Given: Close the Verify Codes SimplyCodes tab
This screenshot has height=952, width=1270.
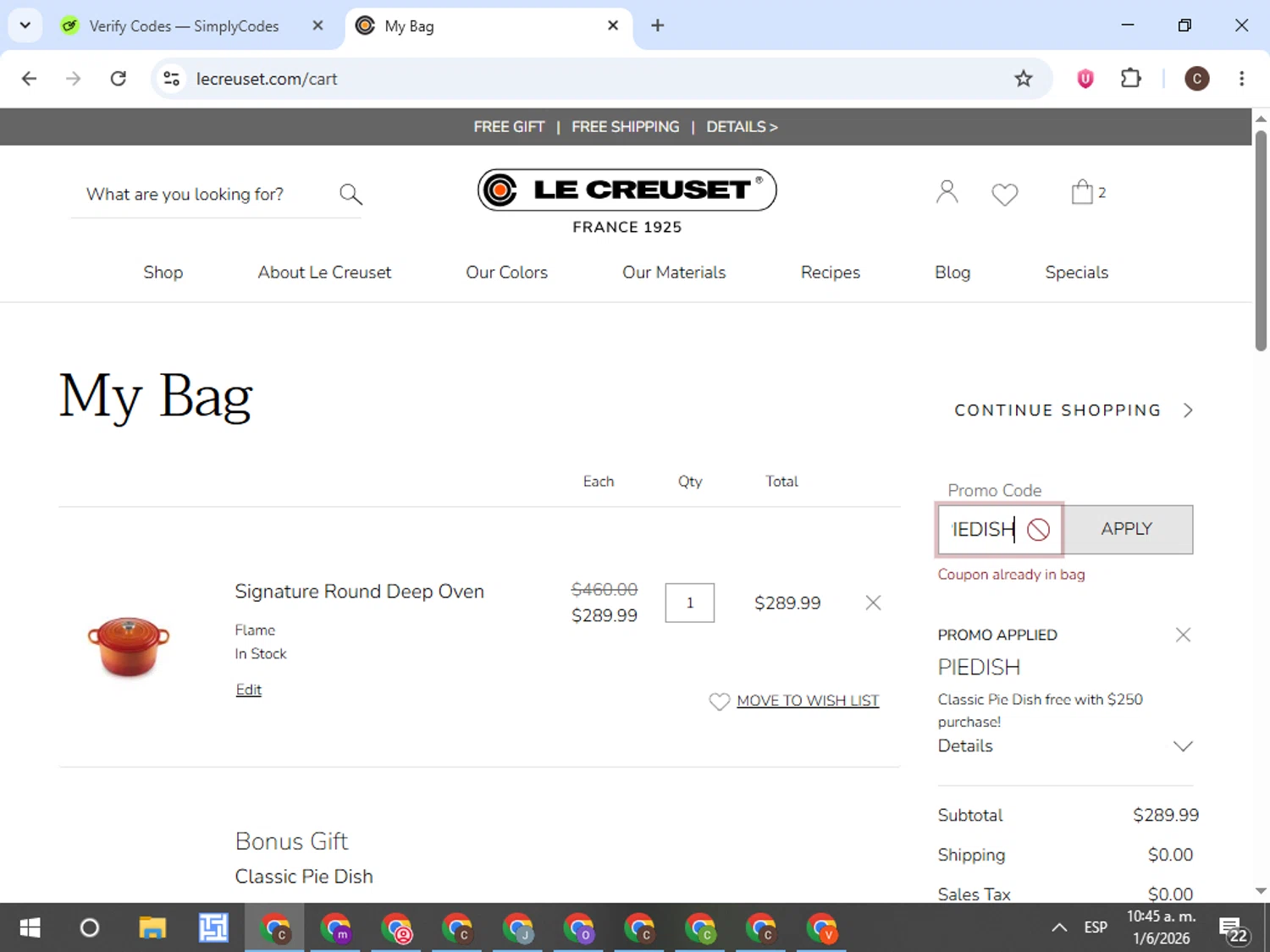Looking at the screenshot, I should (317, 25).
